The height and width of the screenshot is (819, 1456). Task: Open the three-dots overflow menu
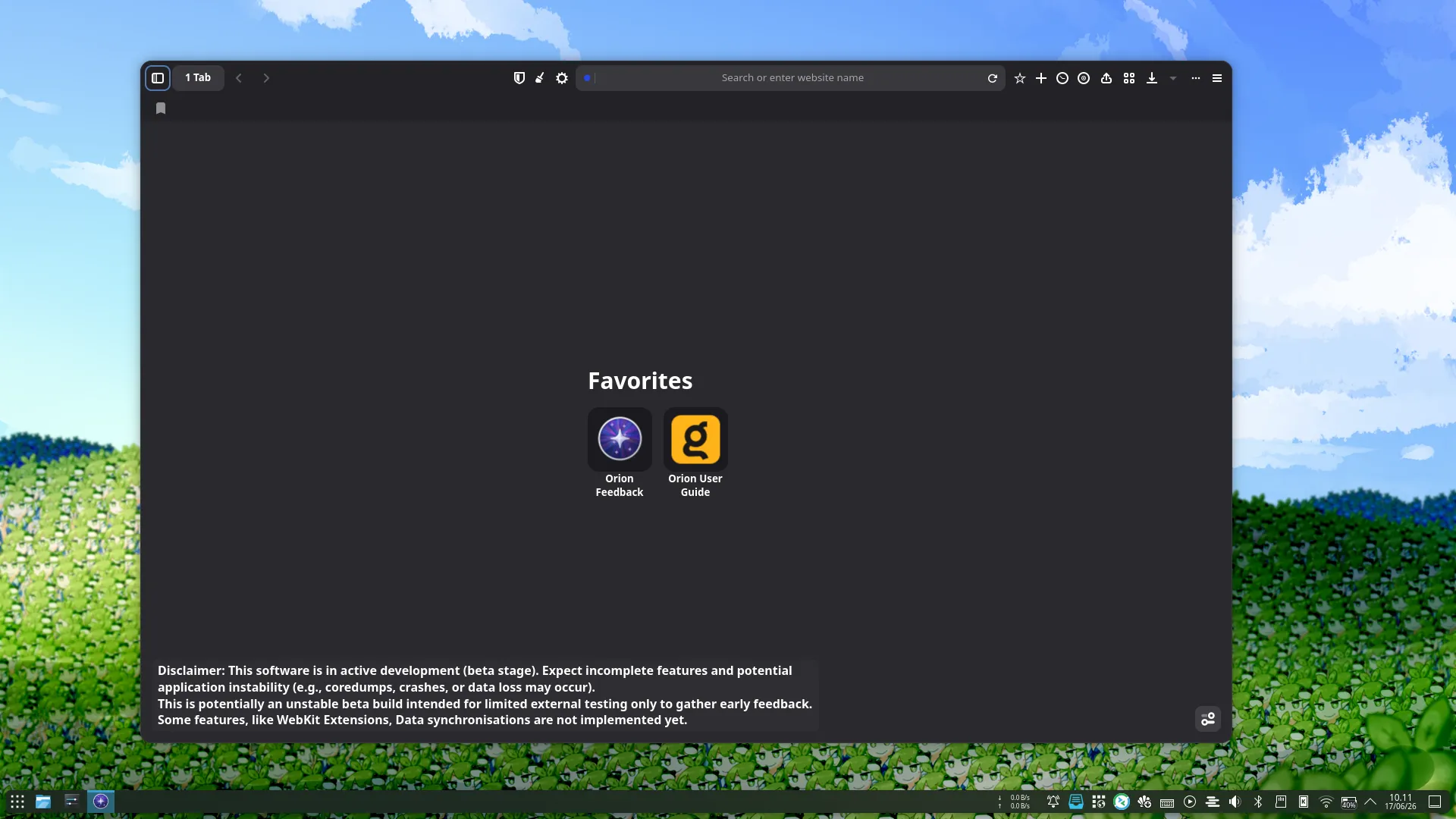click(x=1196, y=78)
